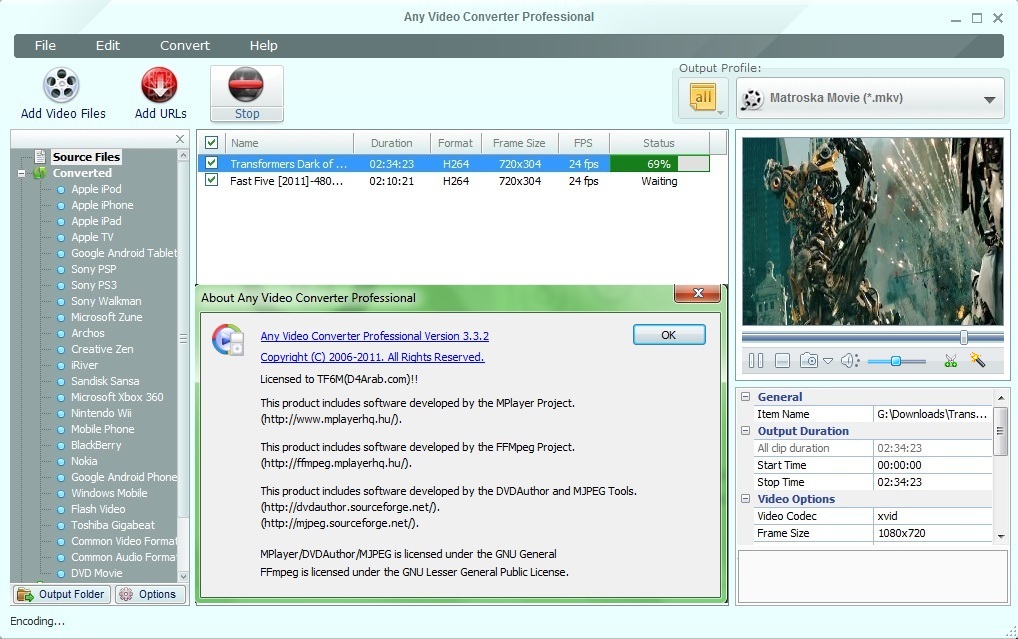Collapse the Video Options section
This screenshot has height=639, width=1018.
pos(745,499)
